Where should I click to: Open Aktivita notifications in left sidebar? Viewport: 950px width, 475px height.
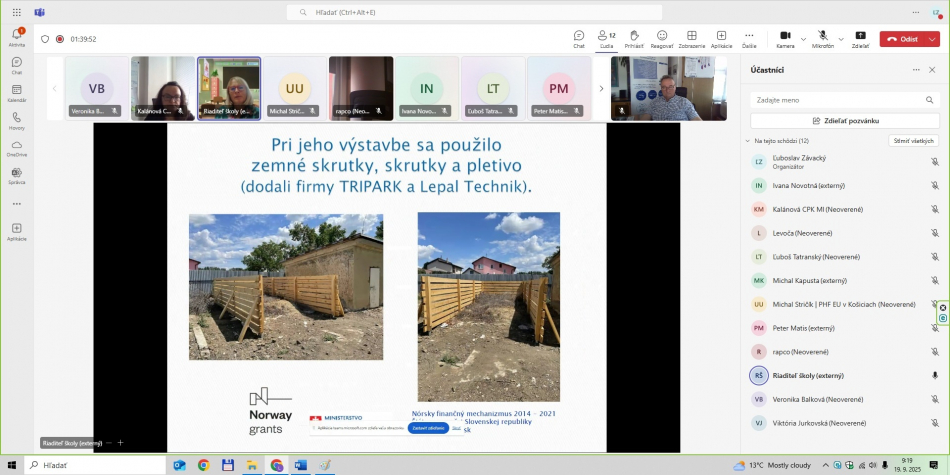(17, 37)
